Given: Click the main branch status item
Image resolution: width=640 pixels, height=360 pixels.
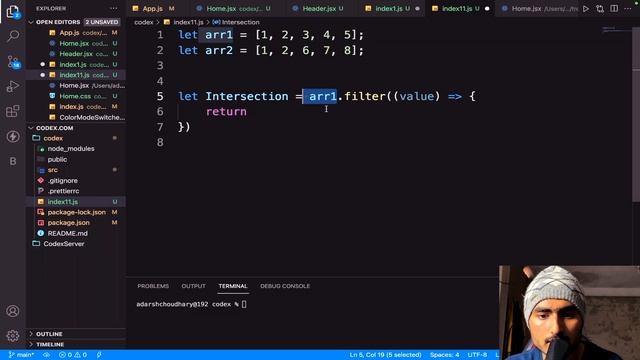Looking at the screenshot, I should point(21,355).
